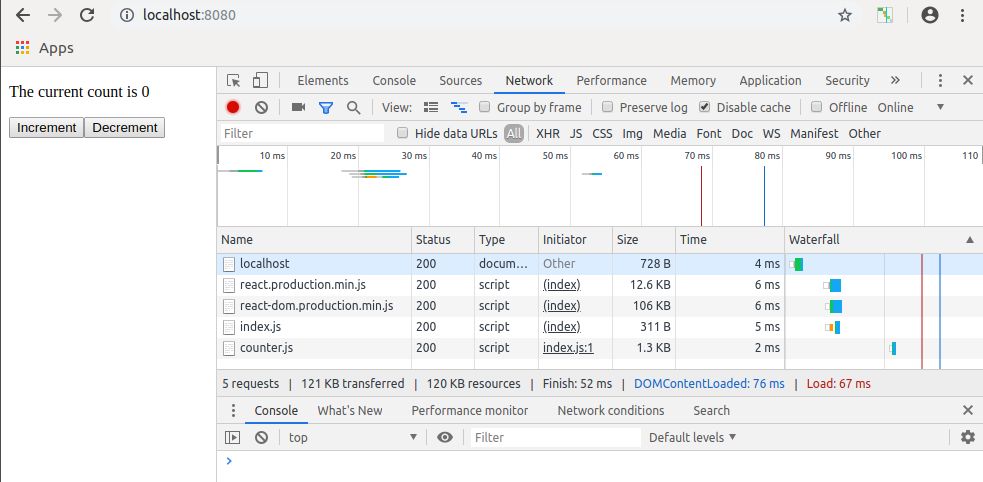Click the capture screenshots camera icon
The image size is (983, 482).
(298, 107)
